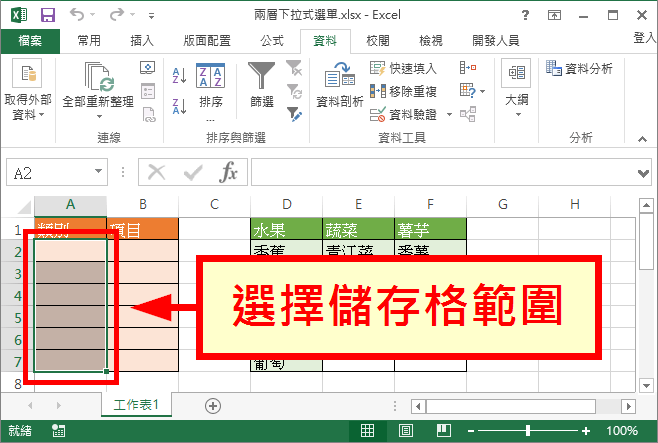The height and width of the screenshot is (443, 658).
Task: Click Properties icon in 連線 group
Action: [148, 91]
